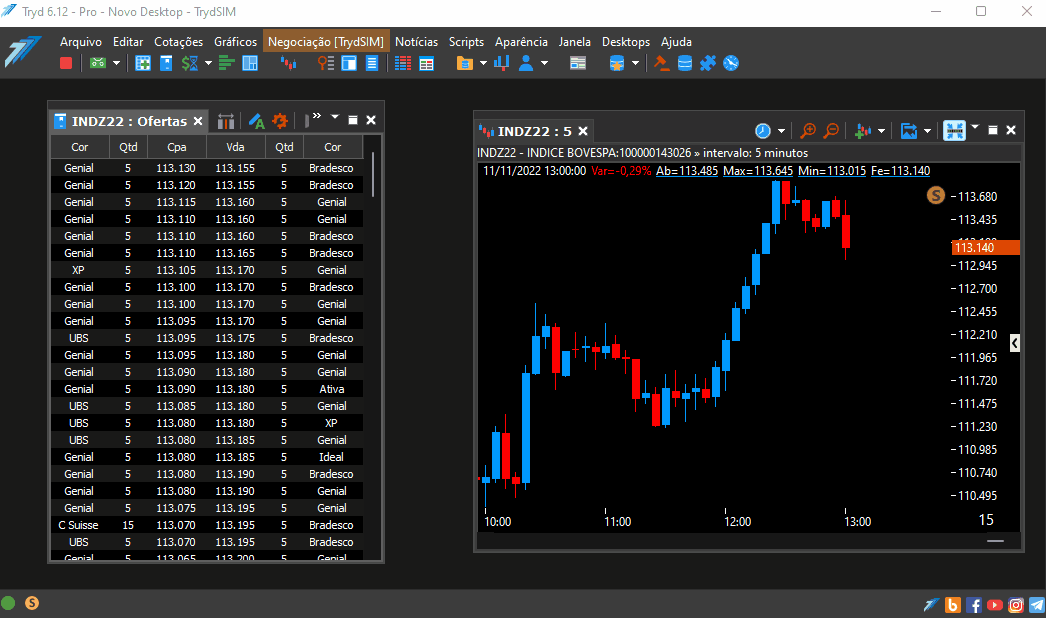Click the Telegram icon in status bar
1046x618 pixels.
1037,605
